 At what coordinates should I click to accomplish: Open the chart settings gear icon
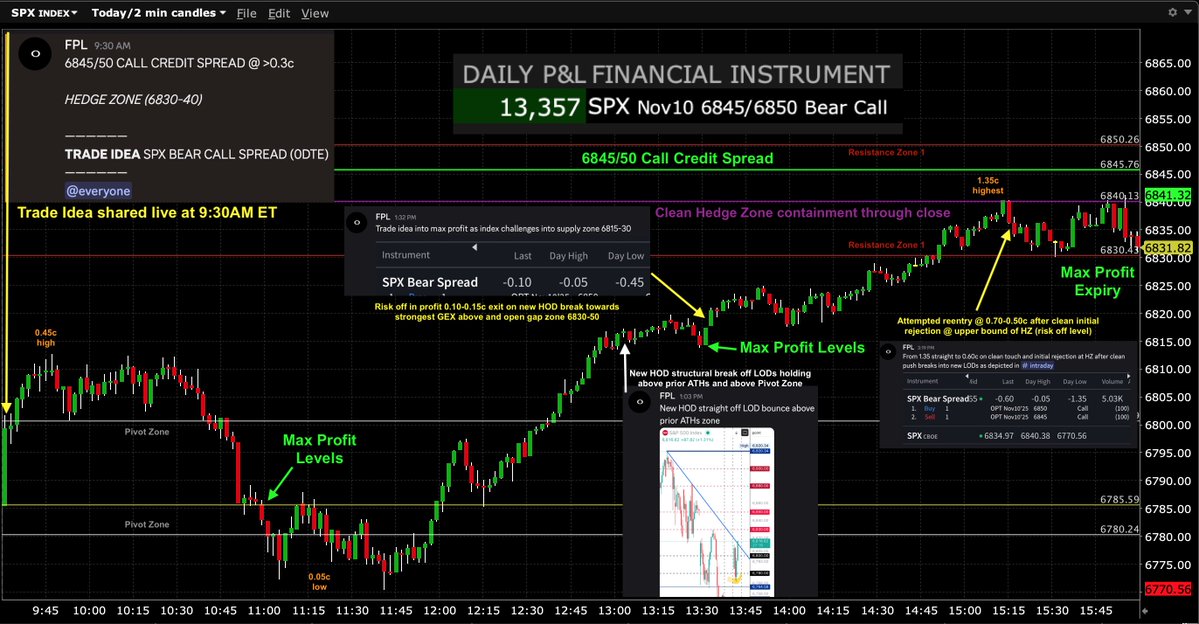point(1170,12)
